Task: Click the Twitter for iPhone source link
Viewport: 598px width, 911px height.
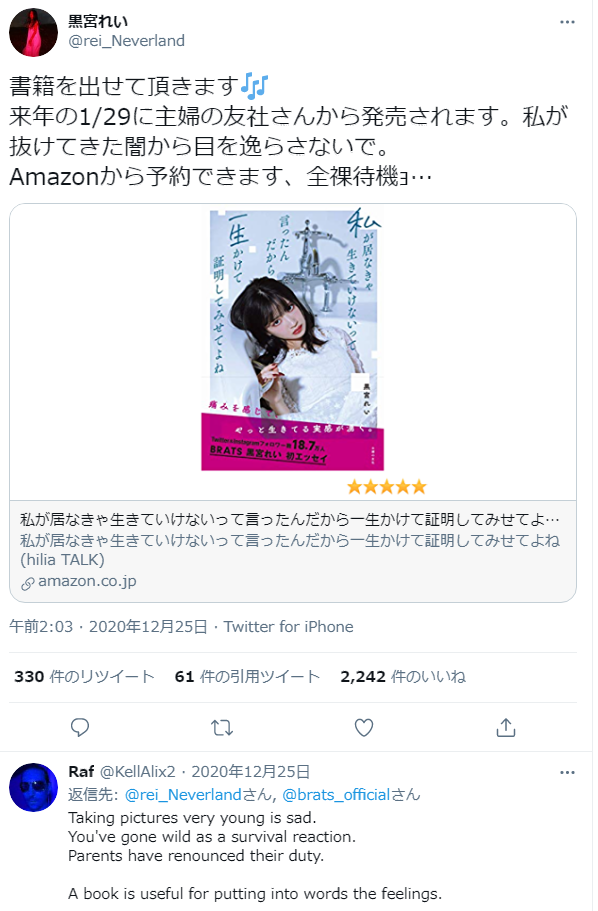Action: click(288, 627)
